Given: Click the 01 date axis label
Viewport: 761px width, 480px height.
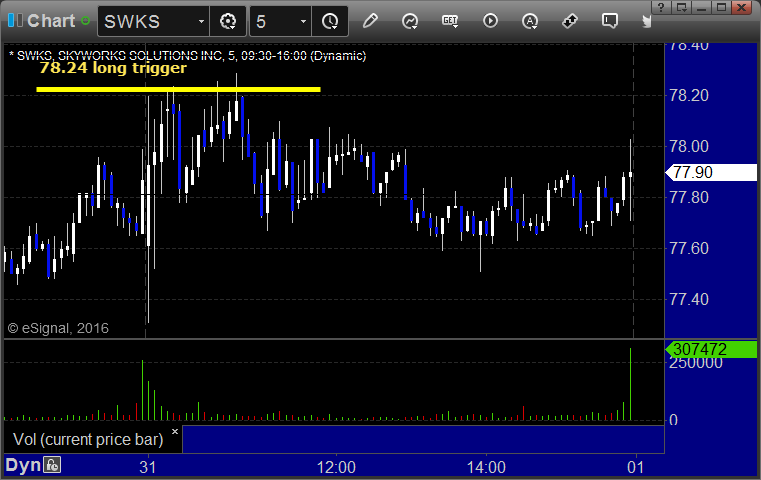Looking at the screenshot, I should [635, 467].
